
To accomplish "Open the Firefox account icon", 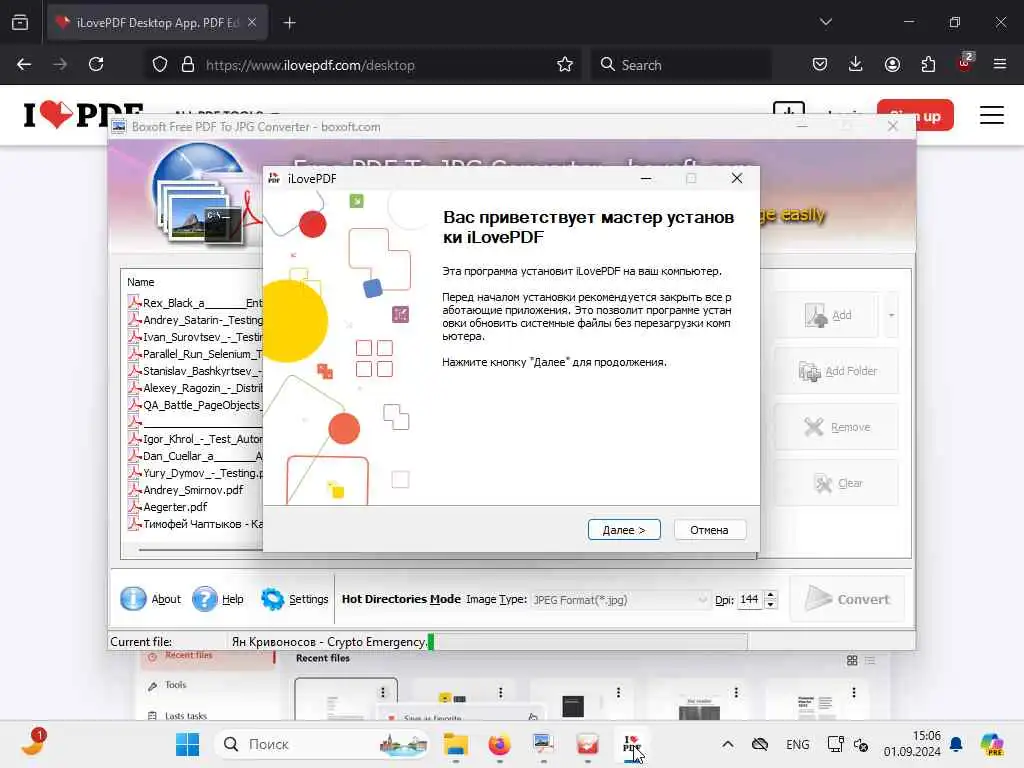I will (892, 64).
